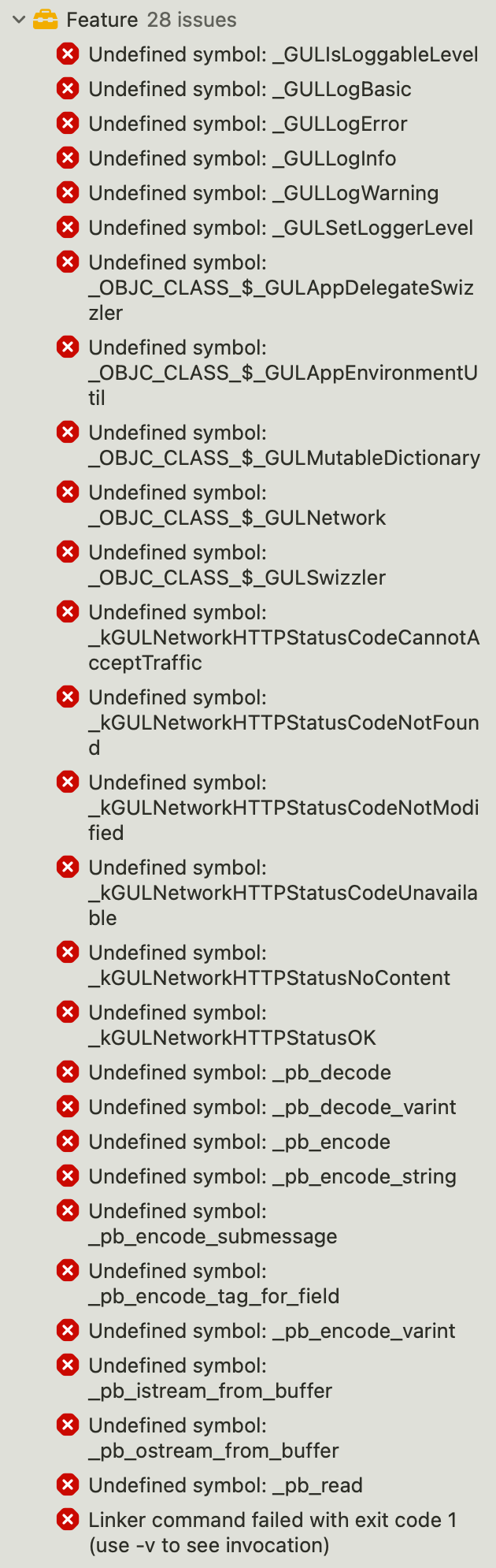Click the error badge next to _GULLogWarning
Image resolution: width=496 pixels, height=1568 pixels.
coord(68,192)
